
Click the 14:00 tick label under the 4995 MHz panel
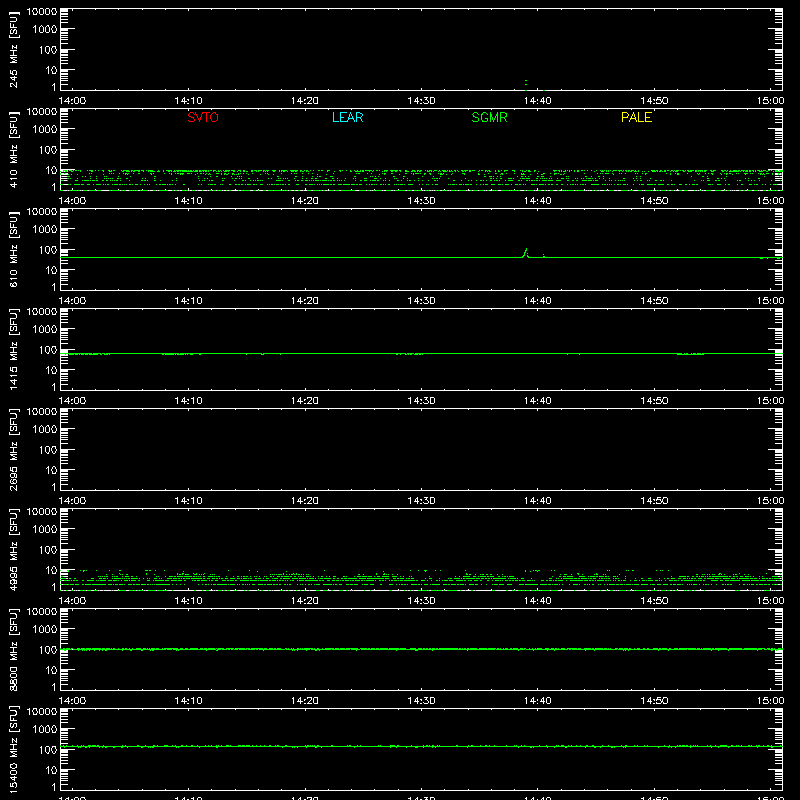(72, 601)
